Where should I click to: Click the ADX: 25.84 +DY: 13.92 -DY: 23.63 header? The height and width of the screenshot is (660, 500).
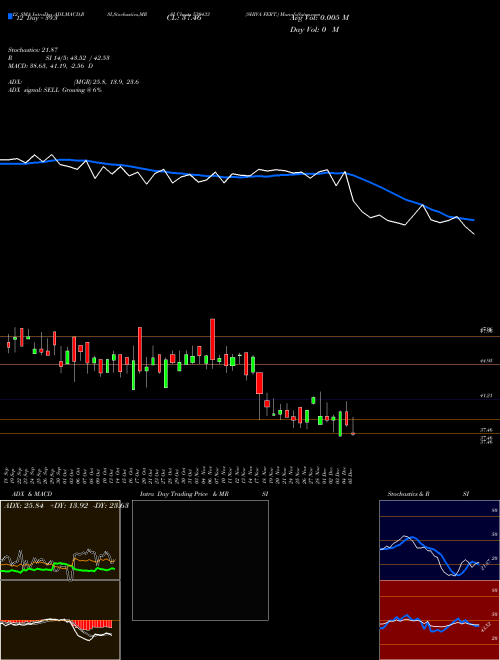[66, 506]
